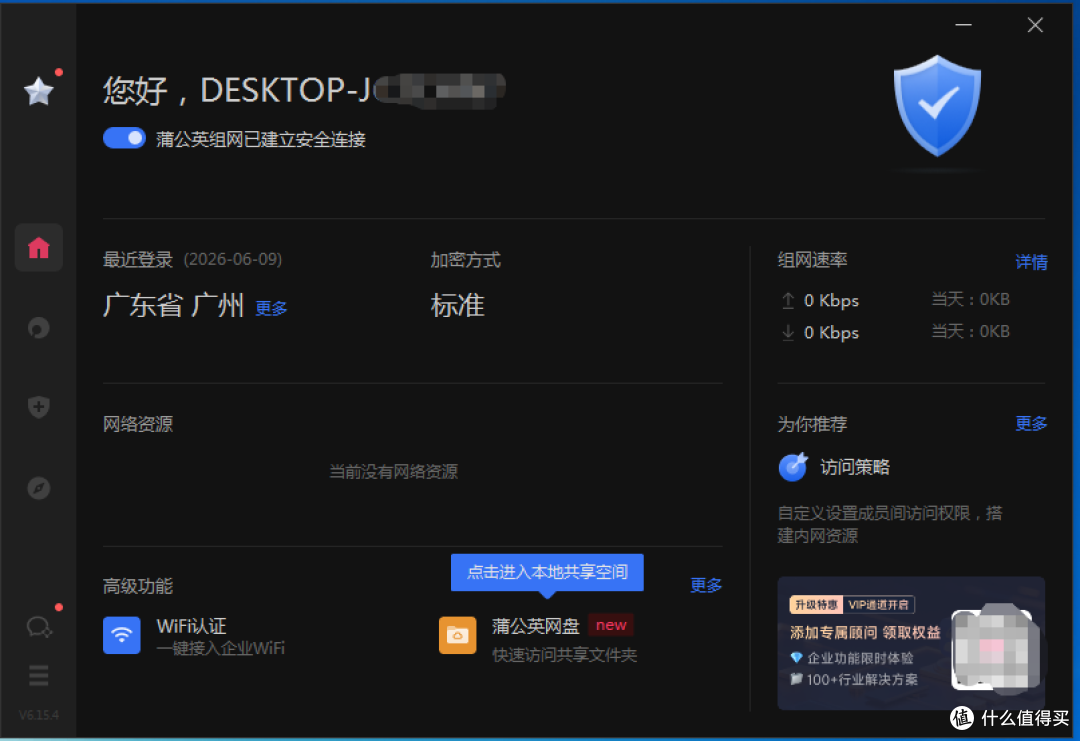Click the upload speed 0 Kbps value

(831, 301)
